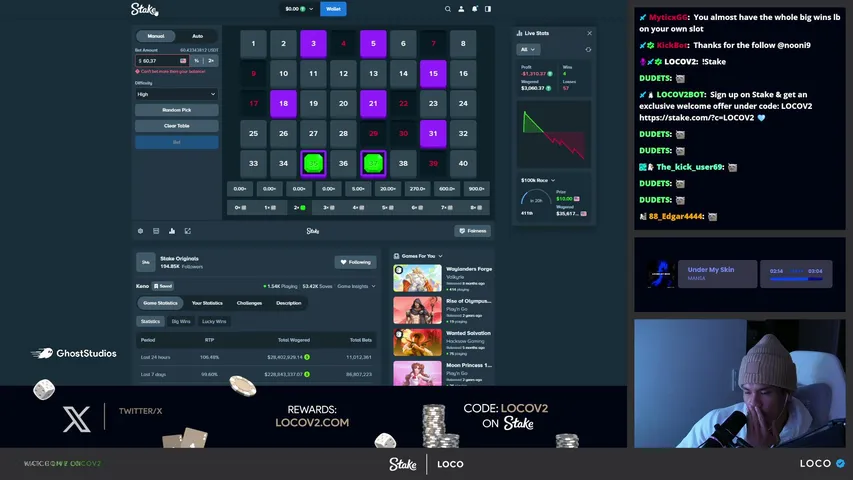This screenshot has height=480, width=853.
Task: Click the Games For You icon
Action: 397,256
